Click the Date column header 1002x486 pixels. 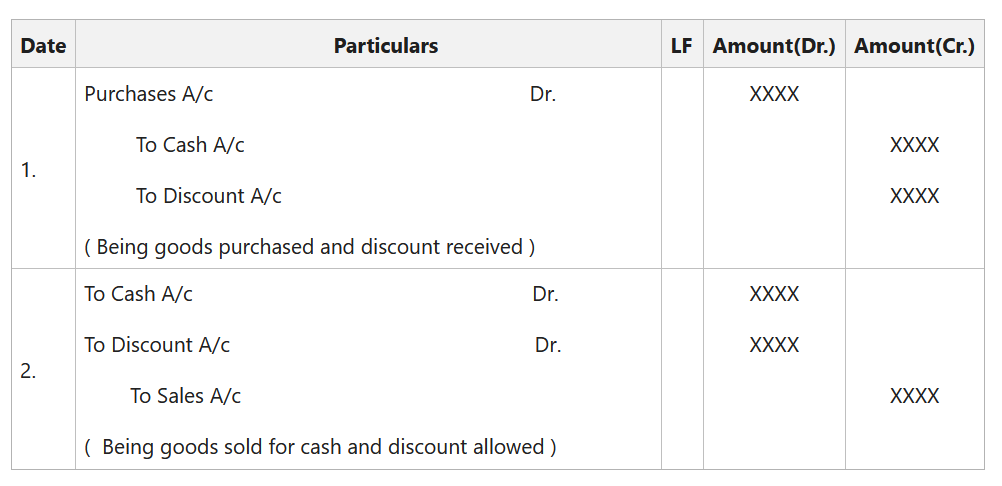(x=43, y=46)
